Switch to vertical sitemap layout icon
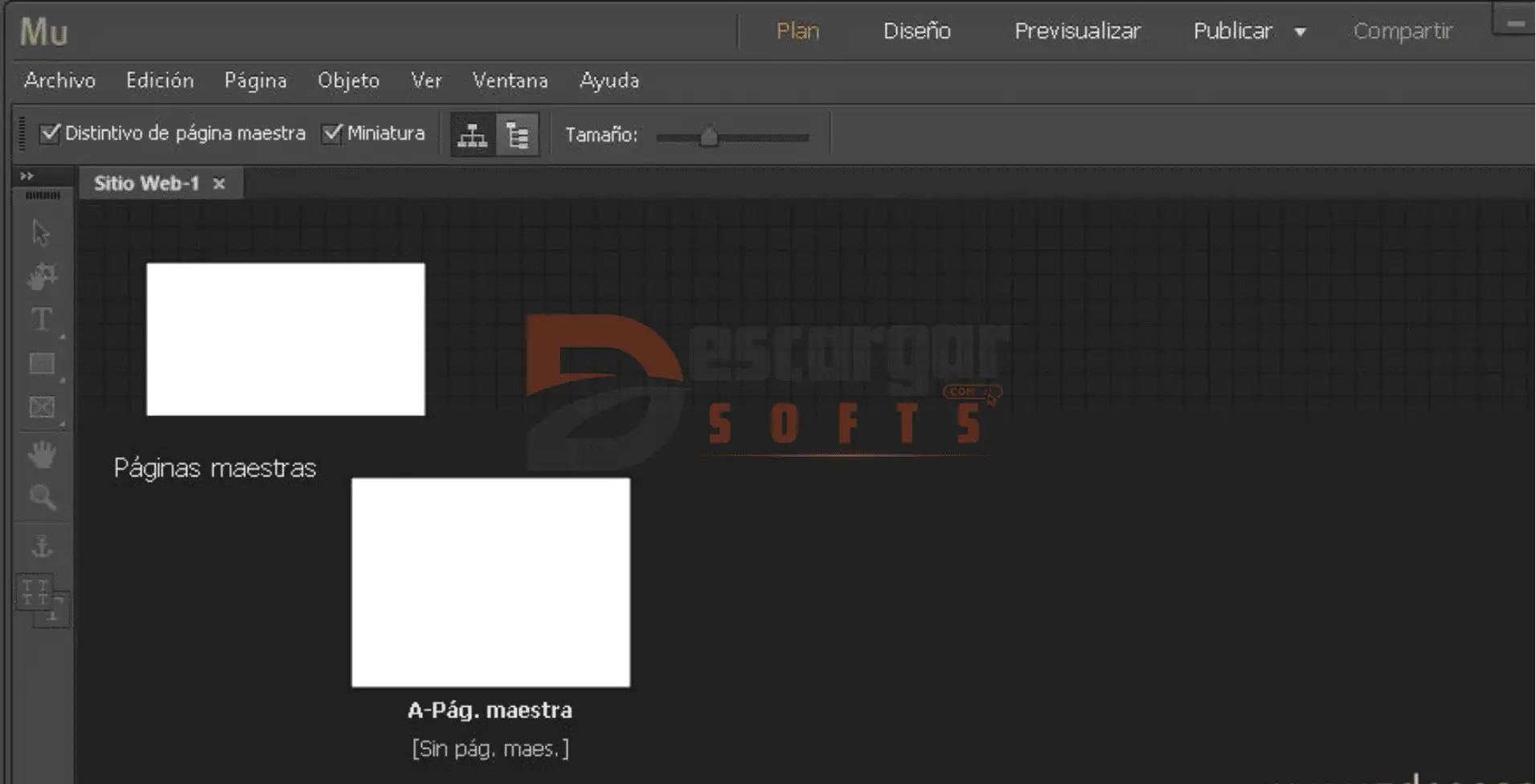 coord(518,135)
